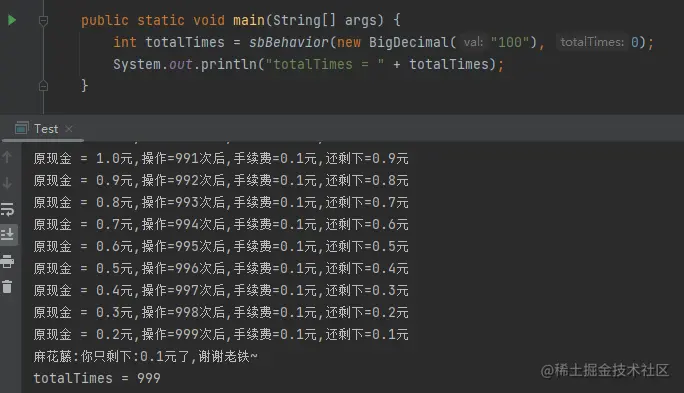Screen dimensions: 684x393
Task: Select output line with 操作=993次后
Action: [221, 202]
